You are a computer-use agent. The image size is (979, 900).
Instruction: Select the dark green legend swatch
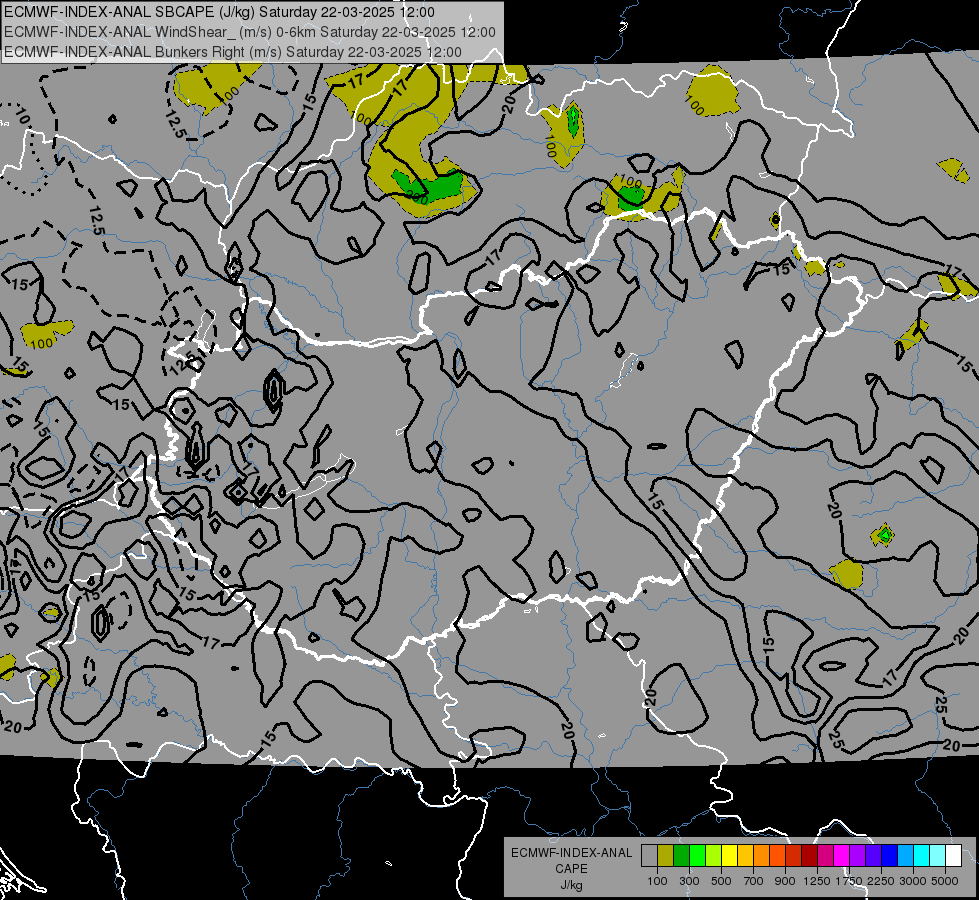tap(681, 856)
